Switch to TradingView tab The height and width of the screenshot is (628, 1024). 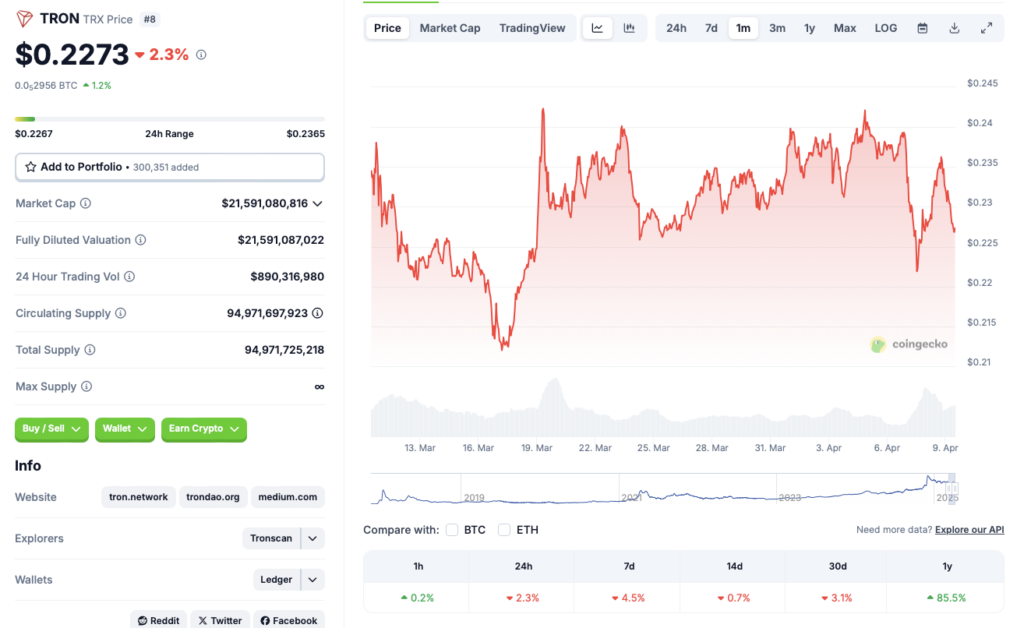pos(532,28)
